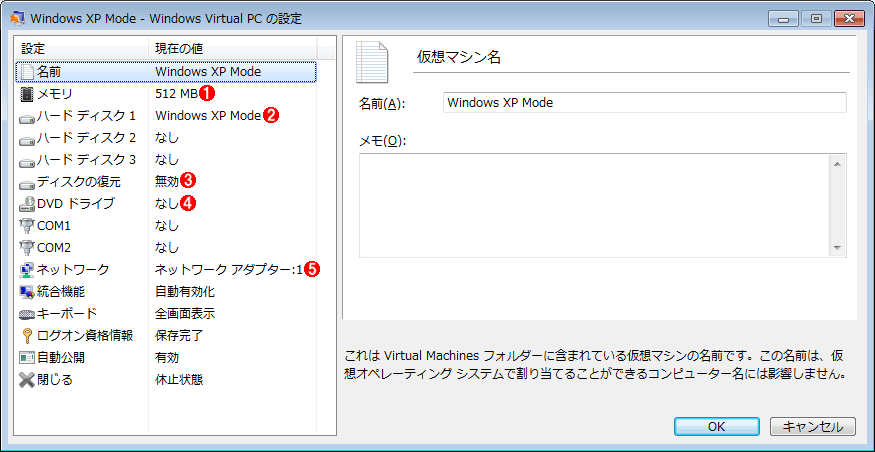
Task: Click the key icon beside ログオン資格情報
Action: (27, 336)
